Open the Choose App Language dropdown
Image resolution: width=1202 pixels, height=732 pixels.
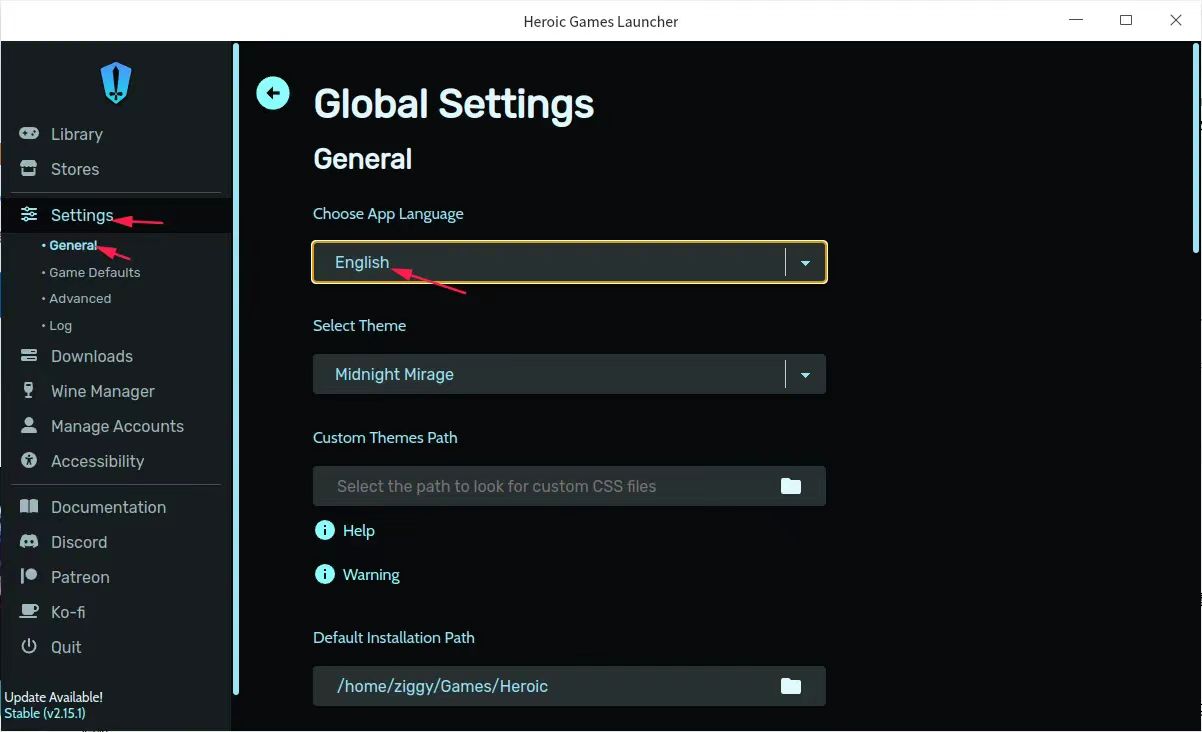tap(569, 262)
